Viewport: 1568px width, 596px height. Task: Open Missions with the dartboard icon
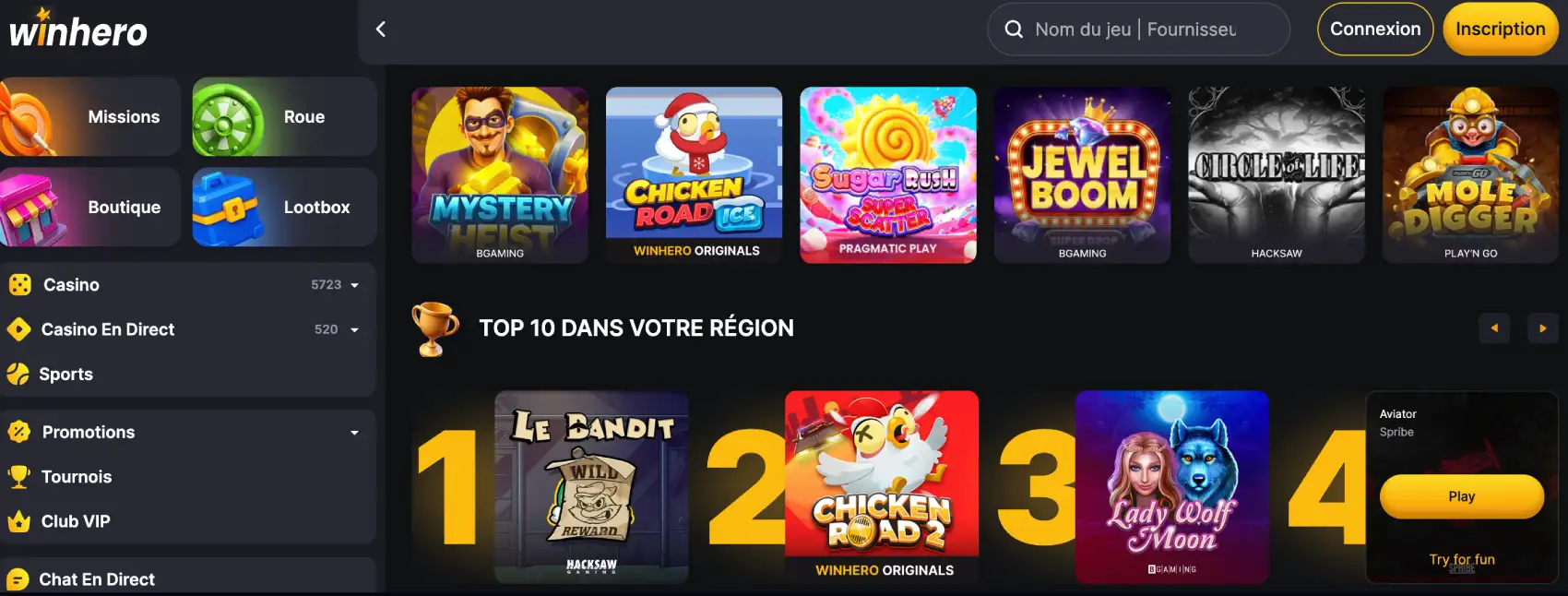pos(89,117)
